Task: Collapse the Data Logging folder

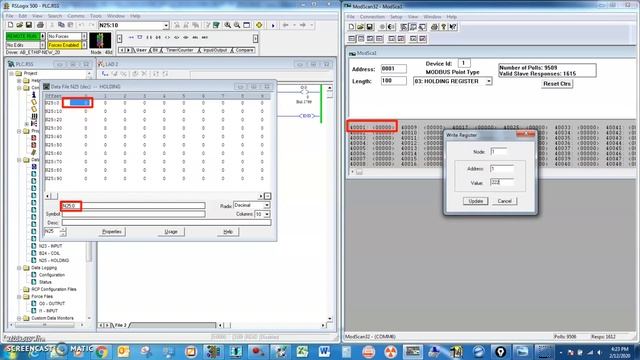Action: click(x=19, y=268)
